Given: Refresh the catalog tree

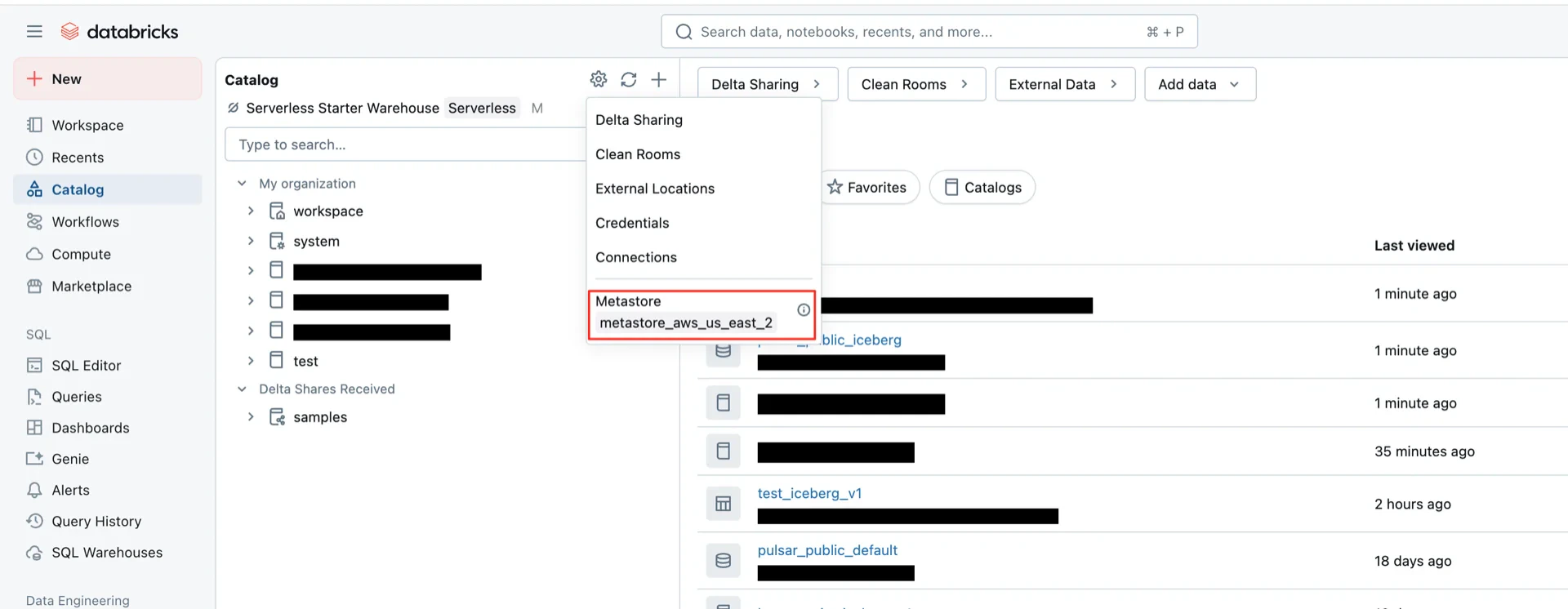Looking at the screenshot, I should click(629, 79).
